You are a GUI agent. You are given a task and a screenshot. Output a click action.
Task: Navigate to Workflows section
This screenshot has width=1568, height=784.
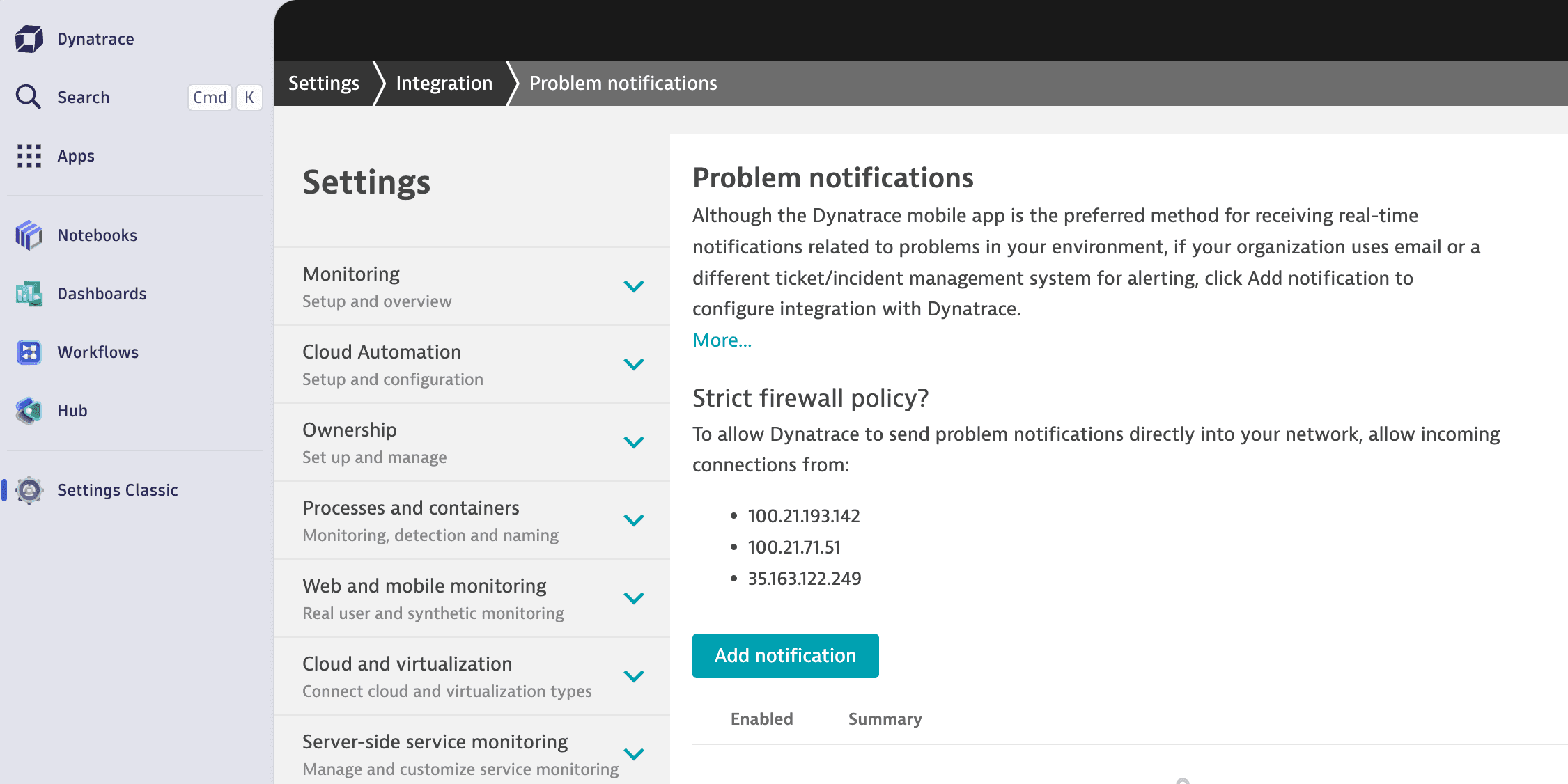coord(97,352)
